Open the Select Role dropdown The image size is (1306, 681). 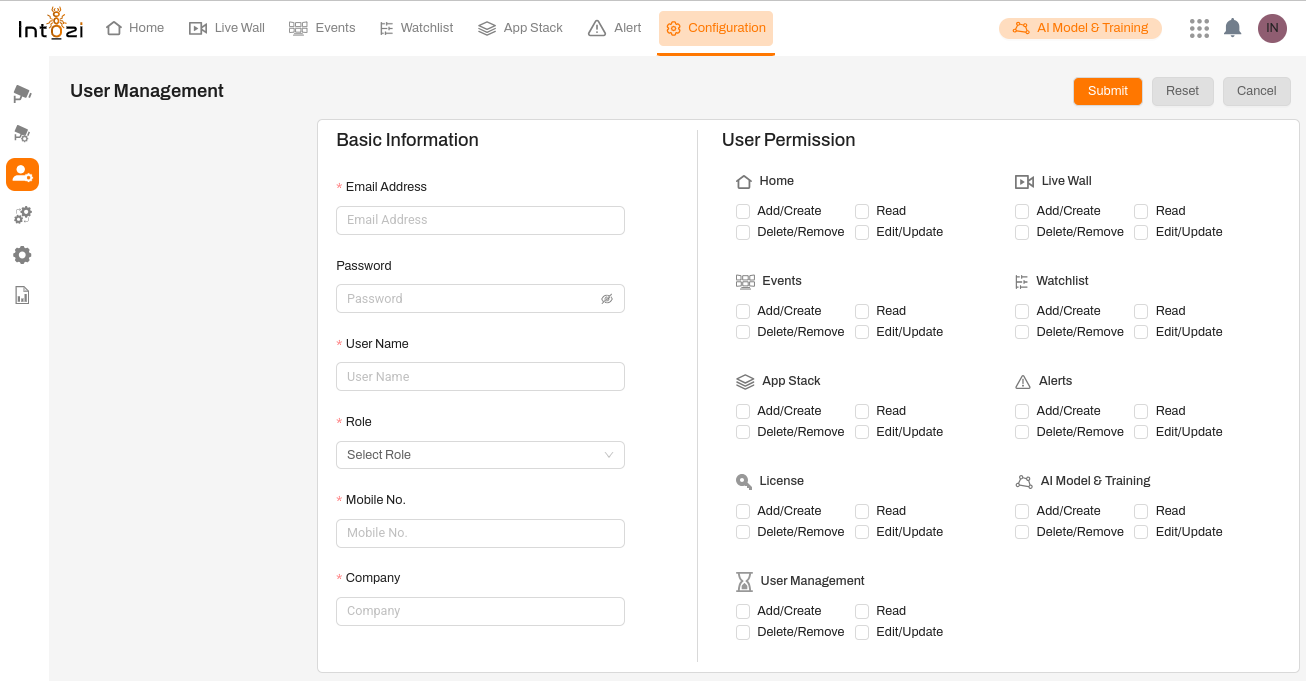click(480, 454)
